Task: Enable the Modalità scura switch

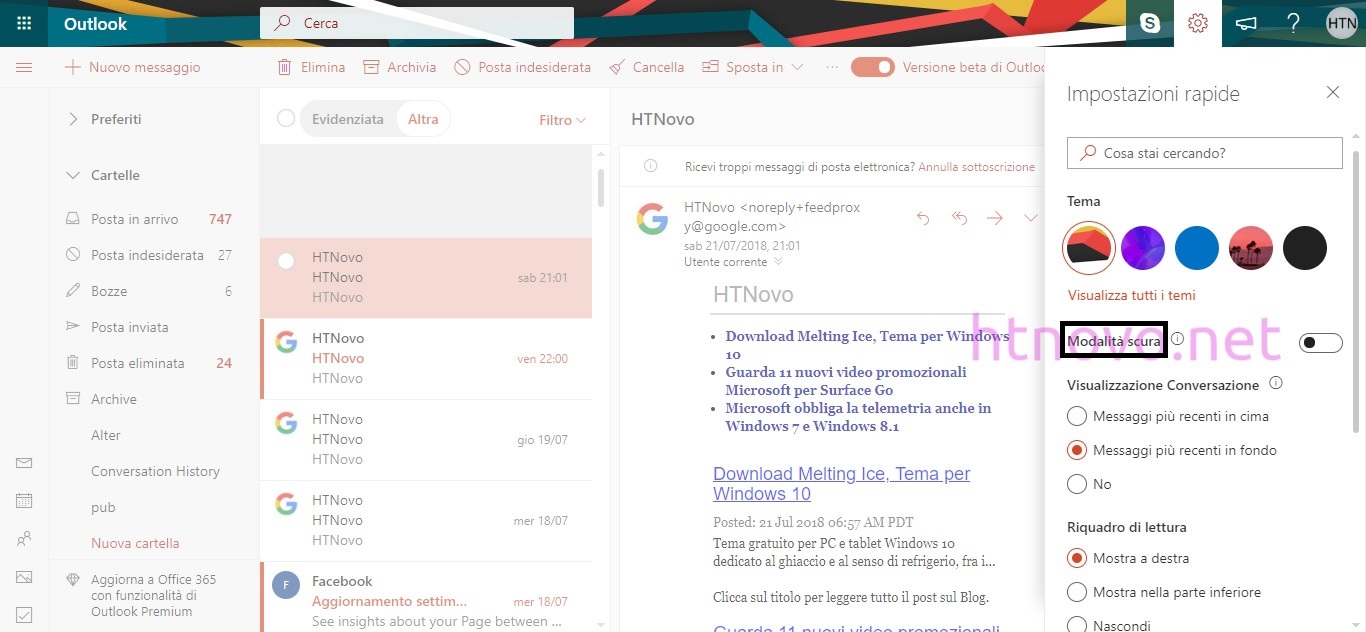Action: click(x=1320, y=343)
